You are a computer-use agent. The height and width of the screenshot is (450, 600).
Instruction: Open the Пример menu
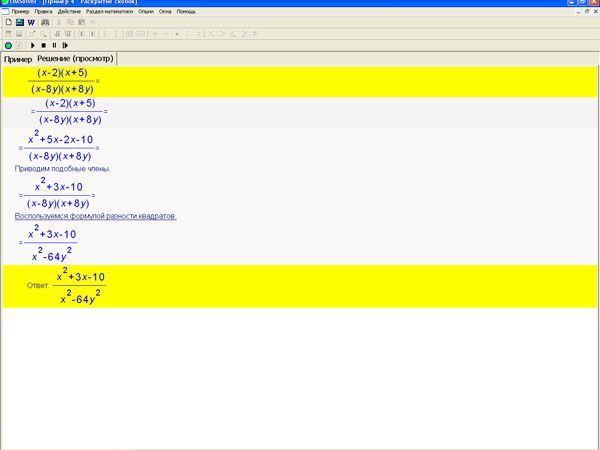coord(20,11)
